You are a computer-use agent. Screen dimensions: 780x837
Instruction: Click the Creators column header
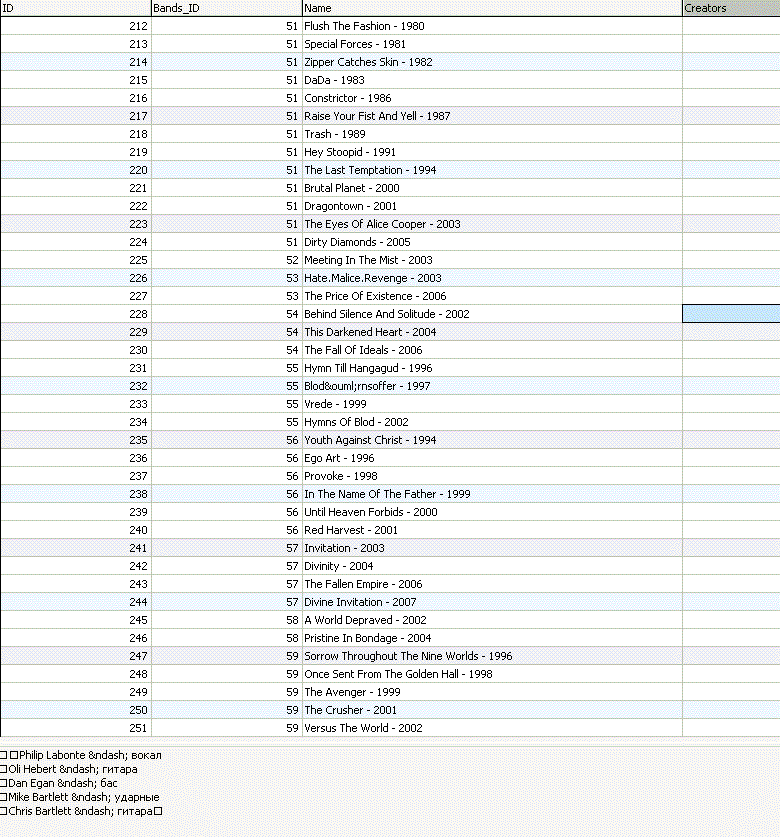pyautogui.click(x=730, y=8)
